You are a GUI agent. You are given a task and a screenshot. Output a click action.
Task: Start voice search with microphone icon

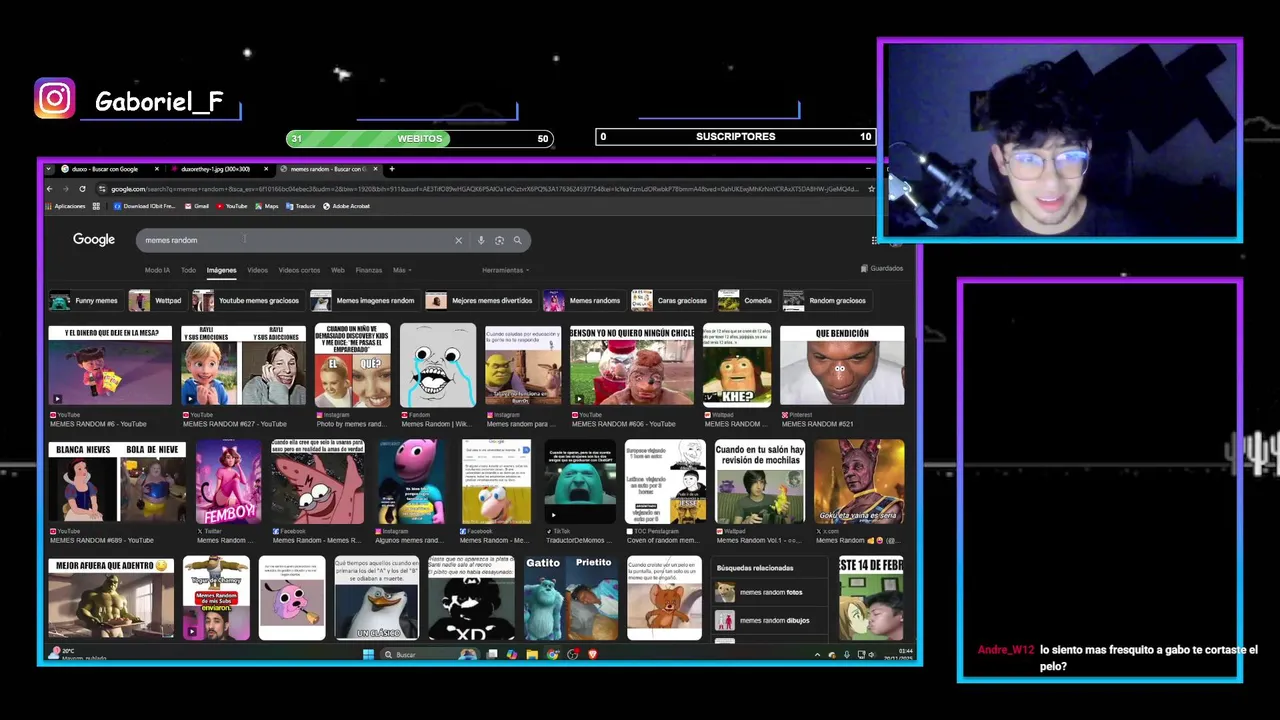(x=481, y=240)
